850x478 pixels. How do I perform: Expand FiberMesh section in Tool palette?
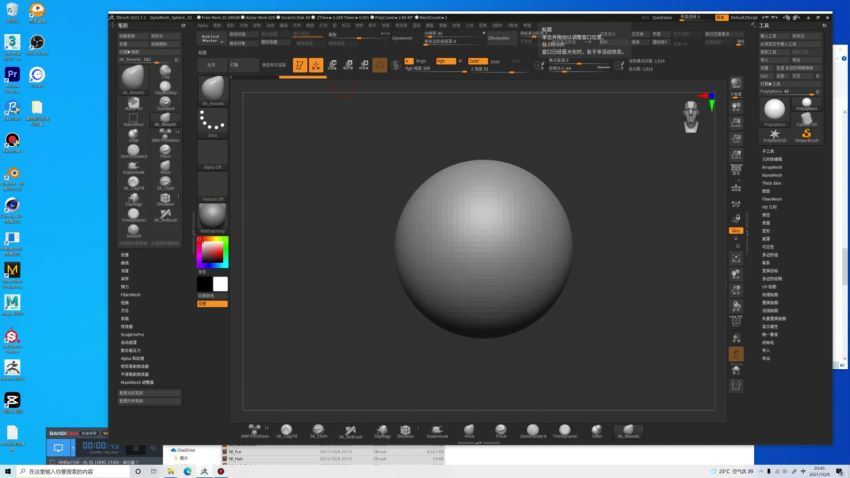(x=772, y=199)
